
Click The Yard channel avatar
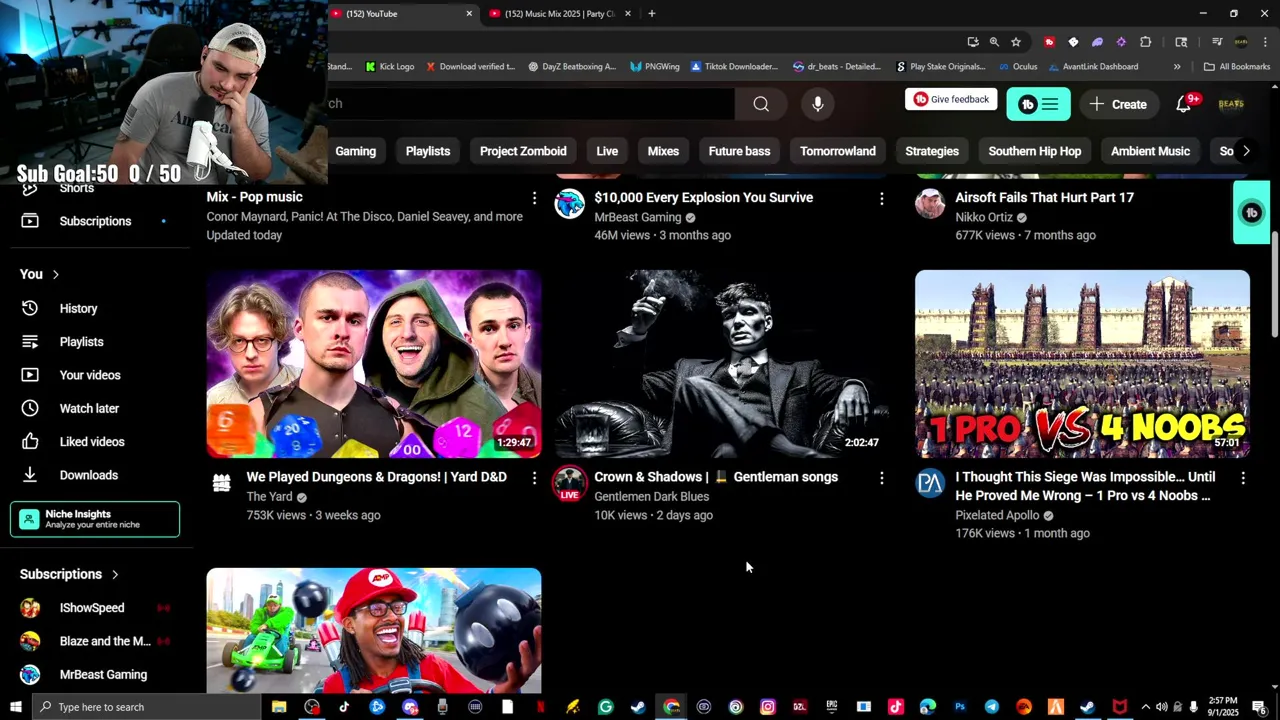222,483
